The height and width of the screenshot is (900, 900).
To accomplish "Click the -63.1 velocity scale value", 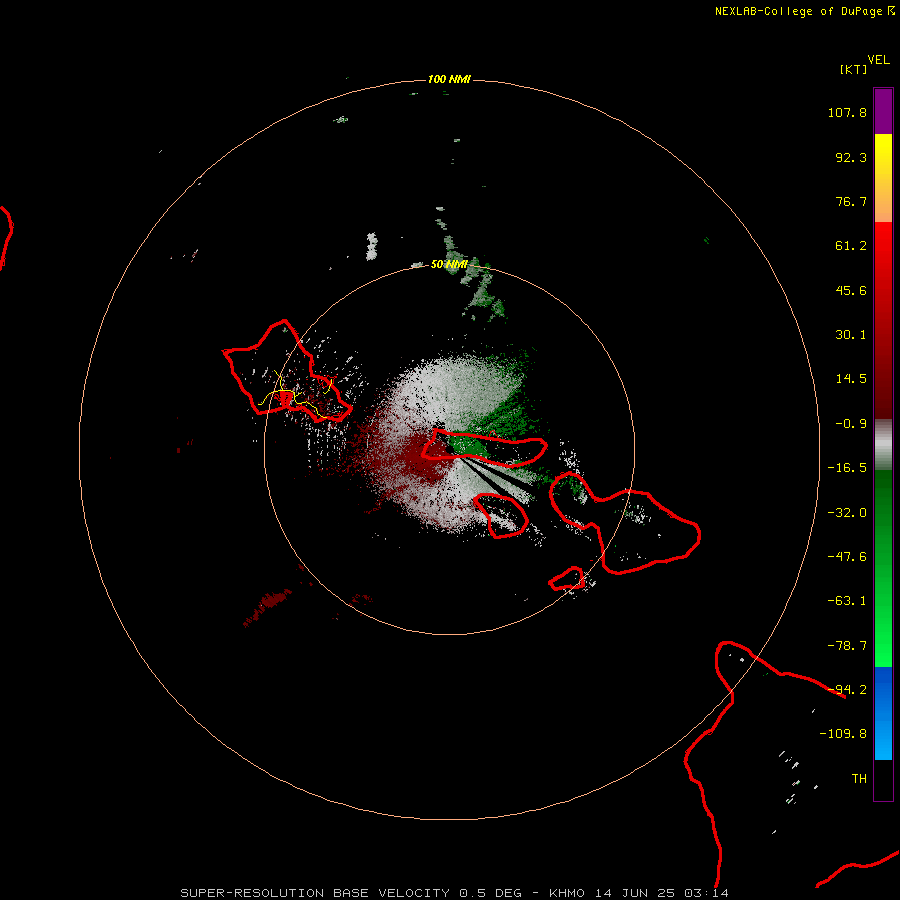I will tap(847, 601).
